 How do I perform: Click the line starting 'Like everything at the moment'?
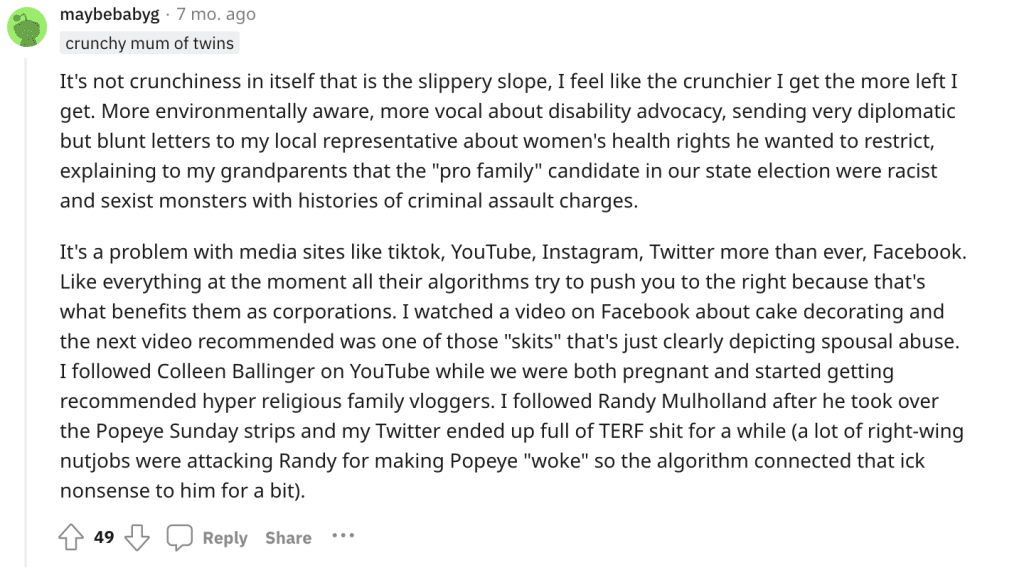(492, 282)
